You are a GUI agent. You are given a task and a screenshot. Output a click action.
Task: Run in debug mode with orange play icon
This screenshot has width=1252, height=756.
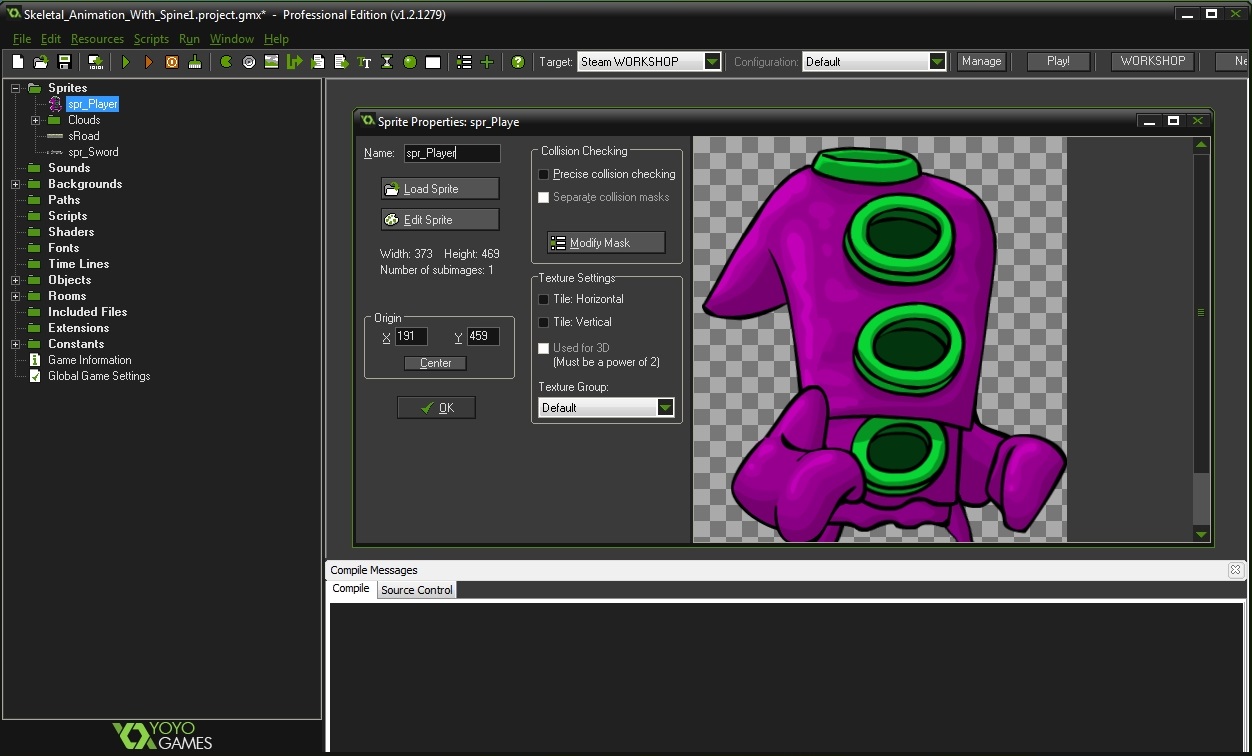pos(148,62)
